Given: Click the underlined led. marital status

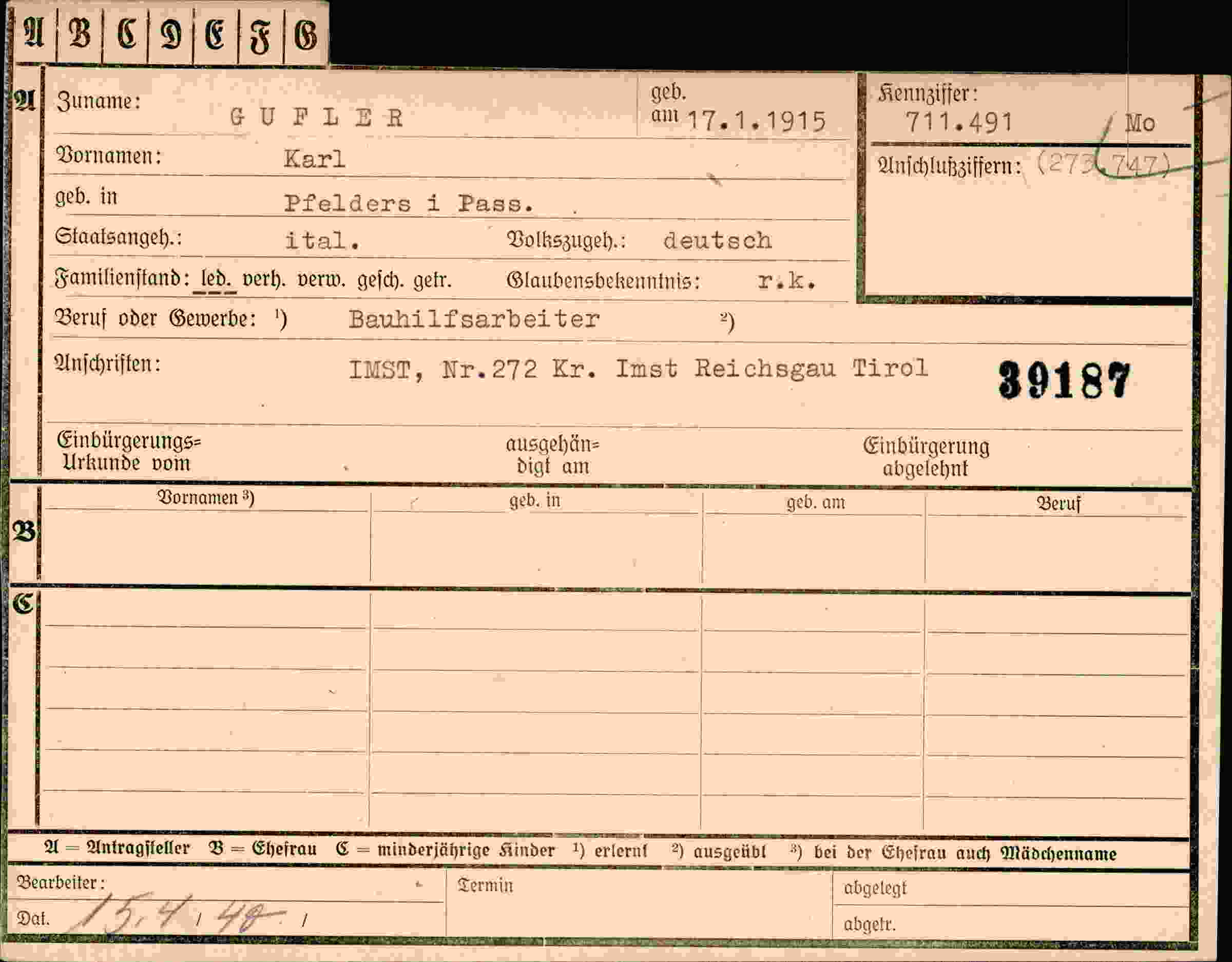Looking at the screenshot, I should tap(215, 280).
